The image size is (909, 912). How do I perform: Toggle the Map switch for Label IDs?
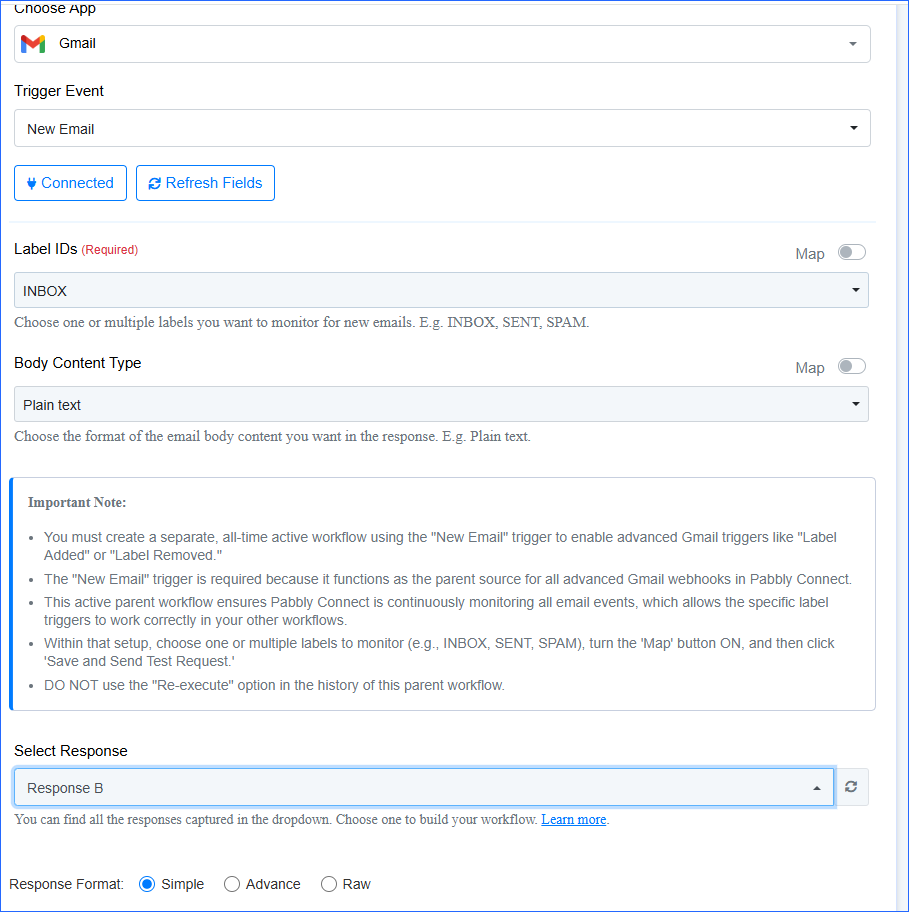click(851, 252)
